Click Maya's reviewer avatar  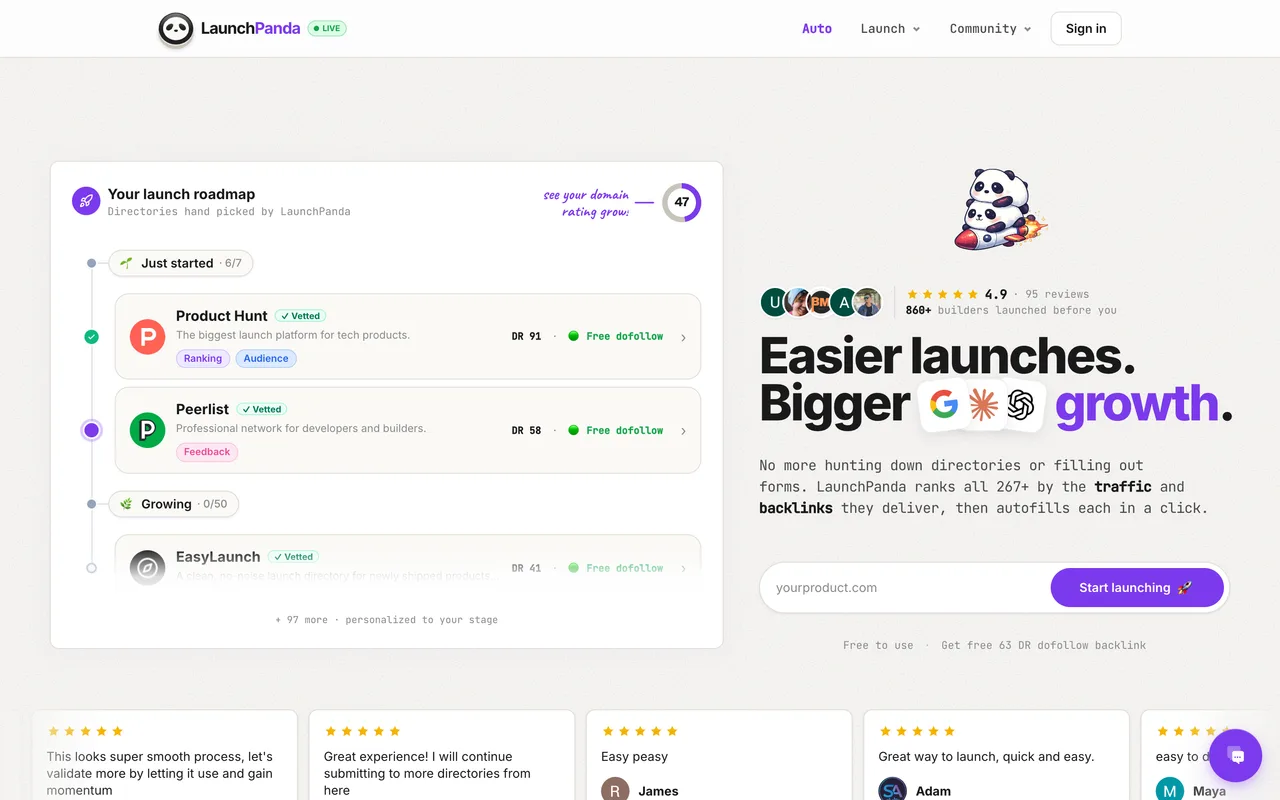coord(1170,790)
